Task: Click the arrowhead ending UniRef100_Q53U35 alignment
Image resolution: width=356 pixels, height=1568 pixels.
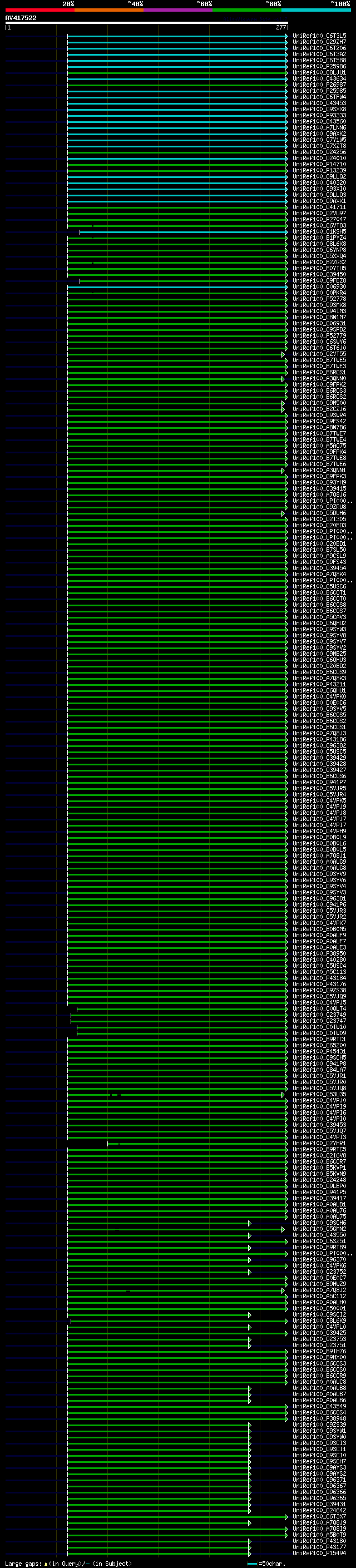Action: (283, 1095)
